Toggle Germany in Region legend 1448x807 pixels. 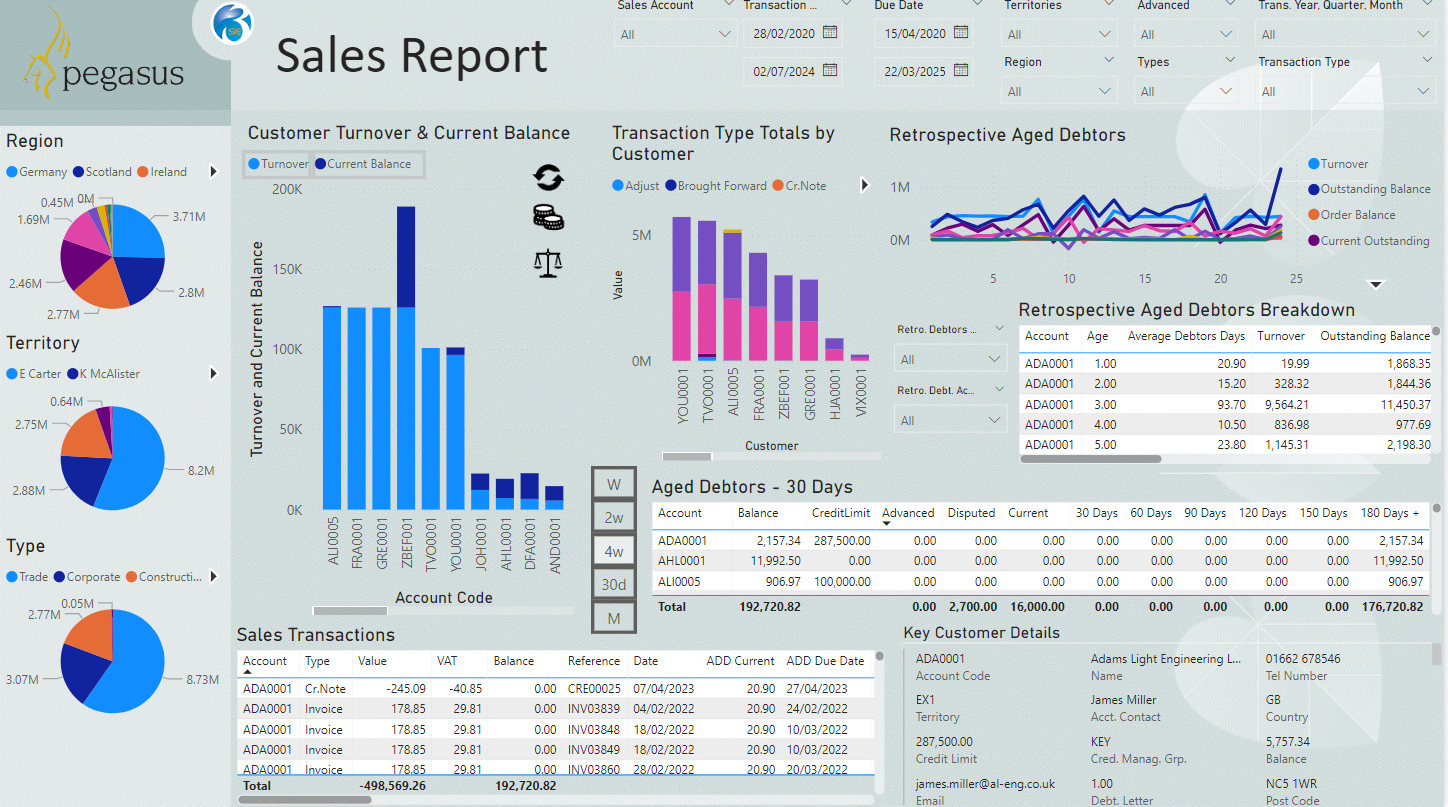click(x=37, y=172)
